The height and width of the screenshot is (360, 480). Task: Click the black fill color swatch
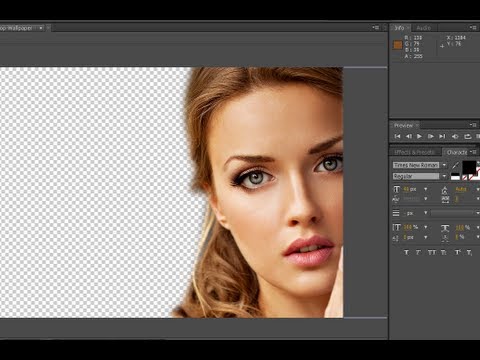click(469, 167)
